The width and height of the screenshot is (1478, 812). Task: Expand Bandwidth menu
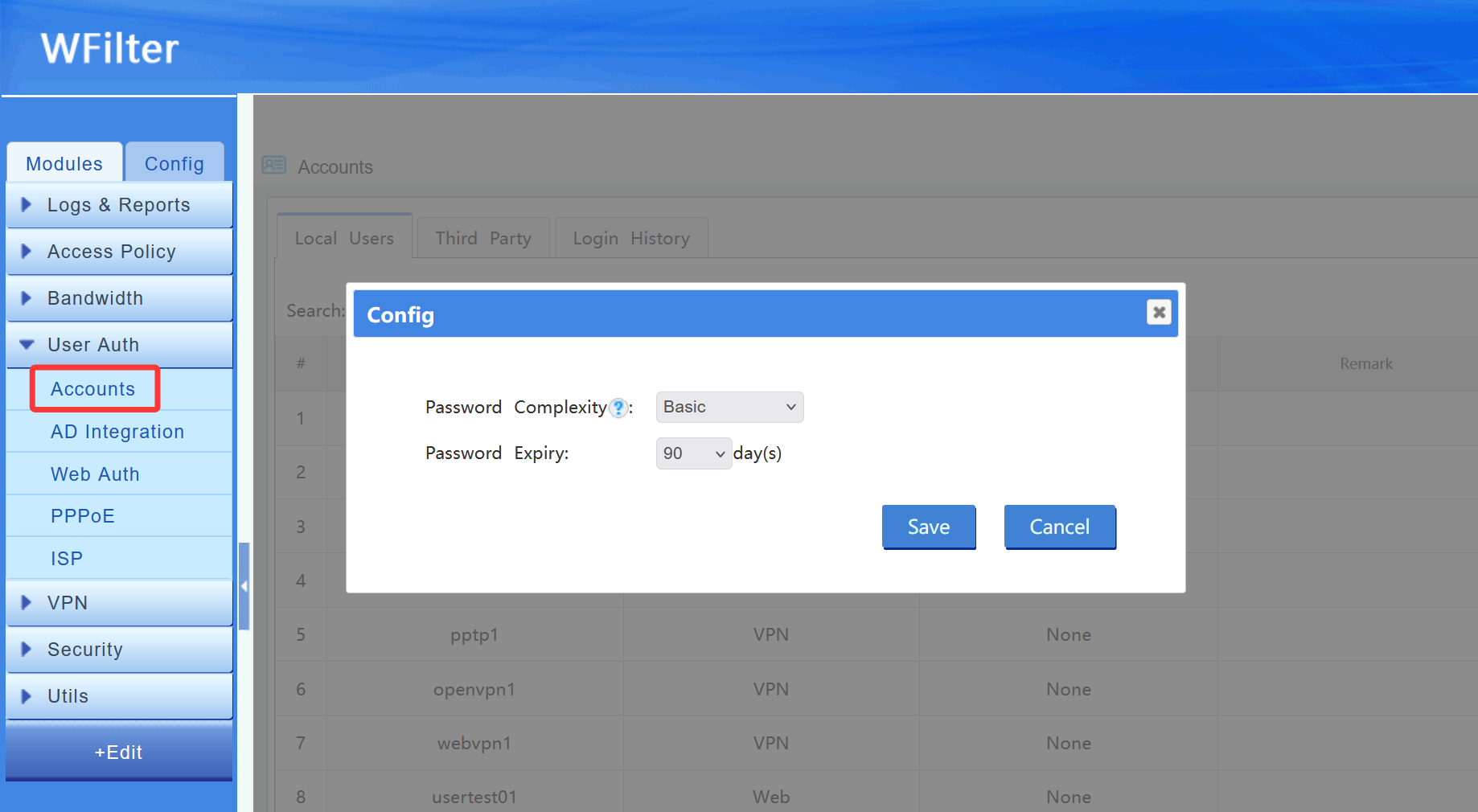coord(119,298)
